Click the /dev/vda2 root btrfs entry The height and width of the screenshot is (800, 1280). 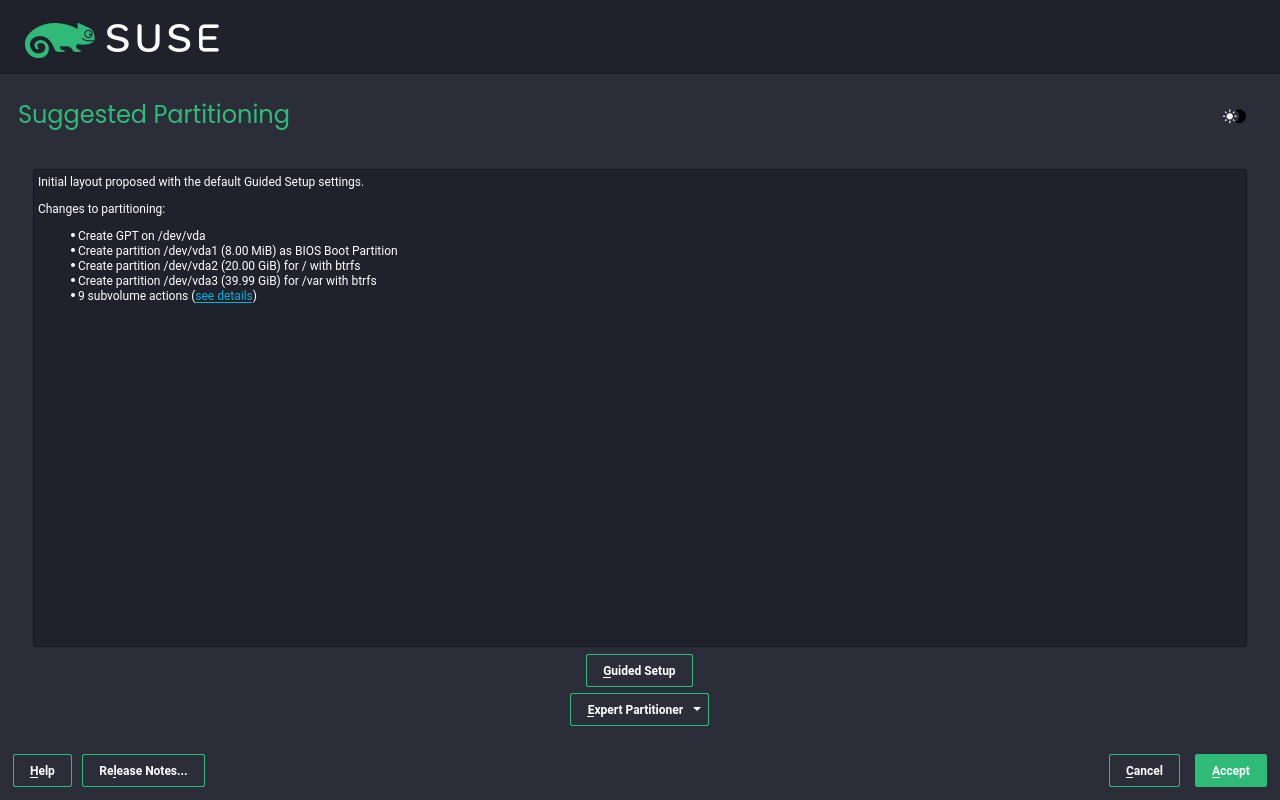pos(219,266)
